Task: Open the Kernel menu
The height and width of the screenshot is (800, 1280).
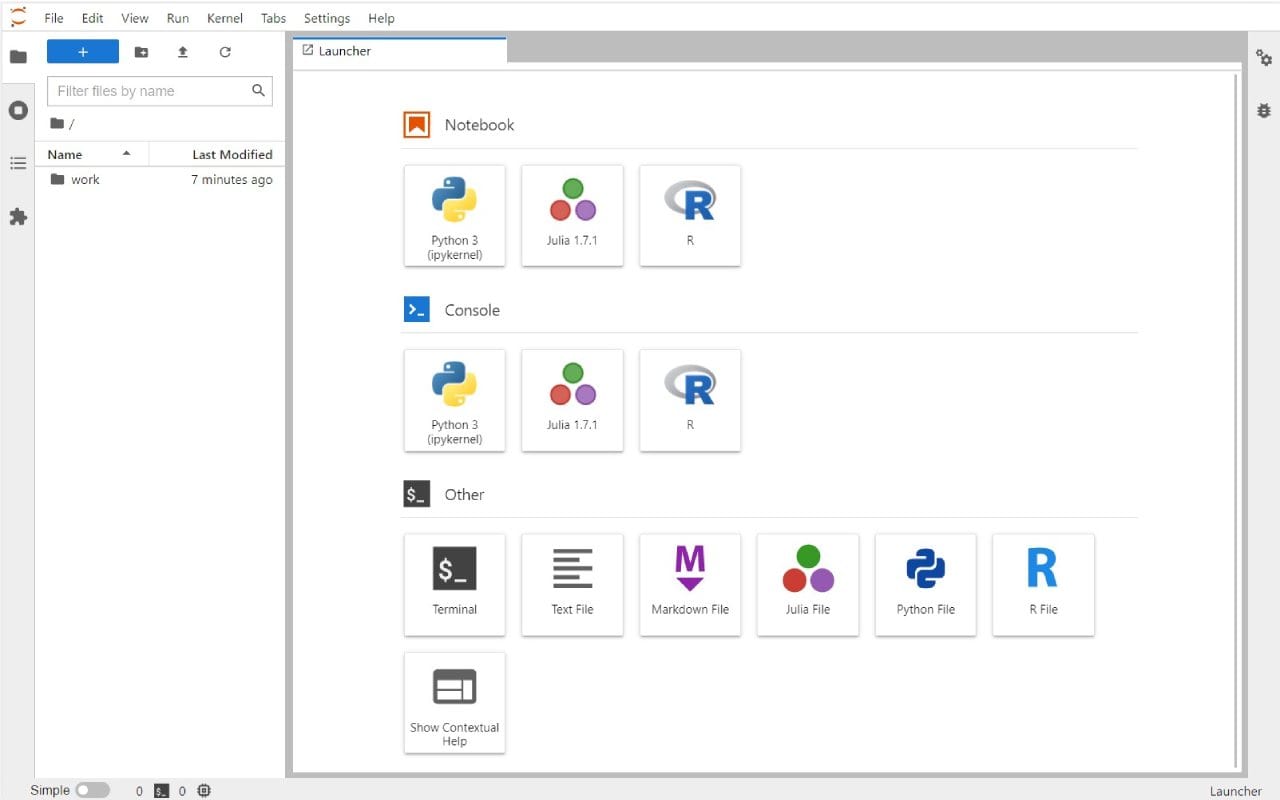Action: point(224,17)
